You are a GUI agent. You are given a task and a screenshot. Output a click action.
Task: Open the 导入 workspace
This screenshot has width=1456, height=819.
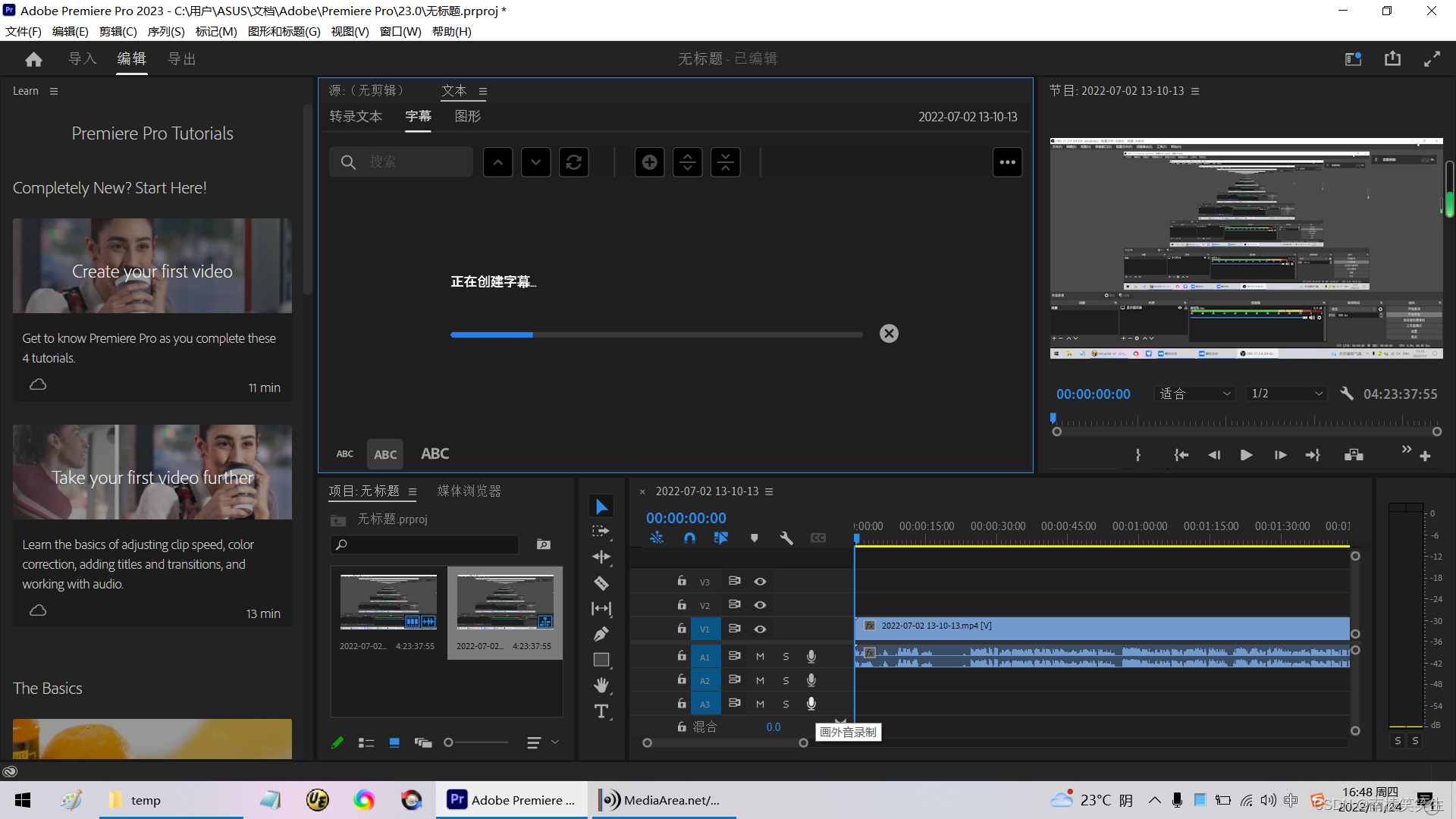83,59
